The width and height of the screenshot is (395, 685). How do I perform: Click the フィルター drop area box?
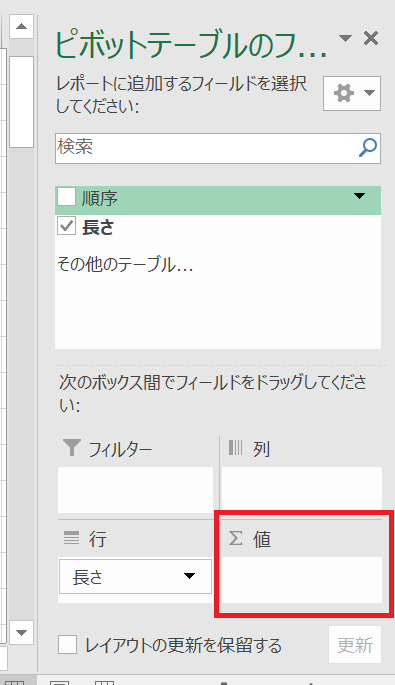coord(135,490)
